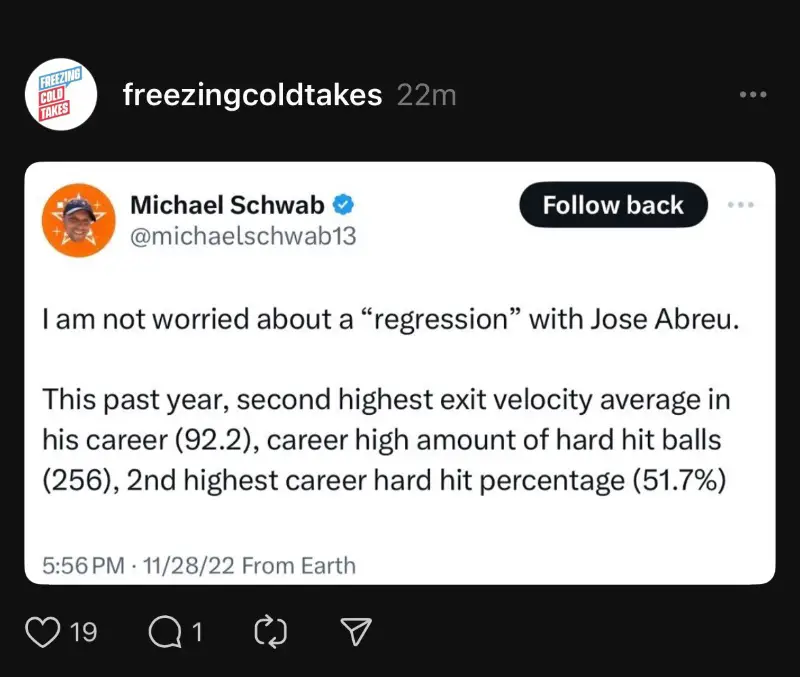The image size is (800, 677).
Task: Repost using the circular arrows icon
Action: (270, 631)
